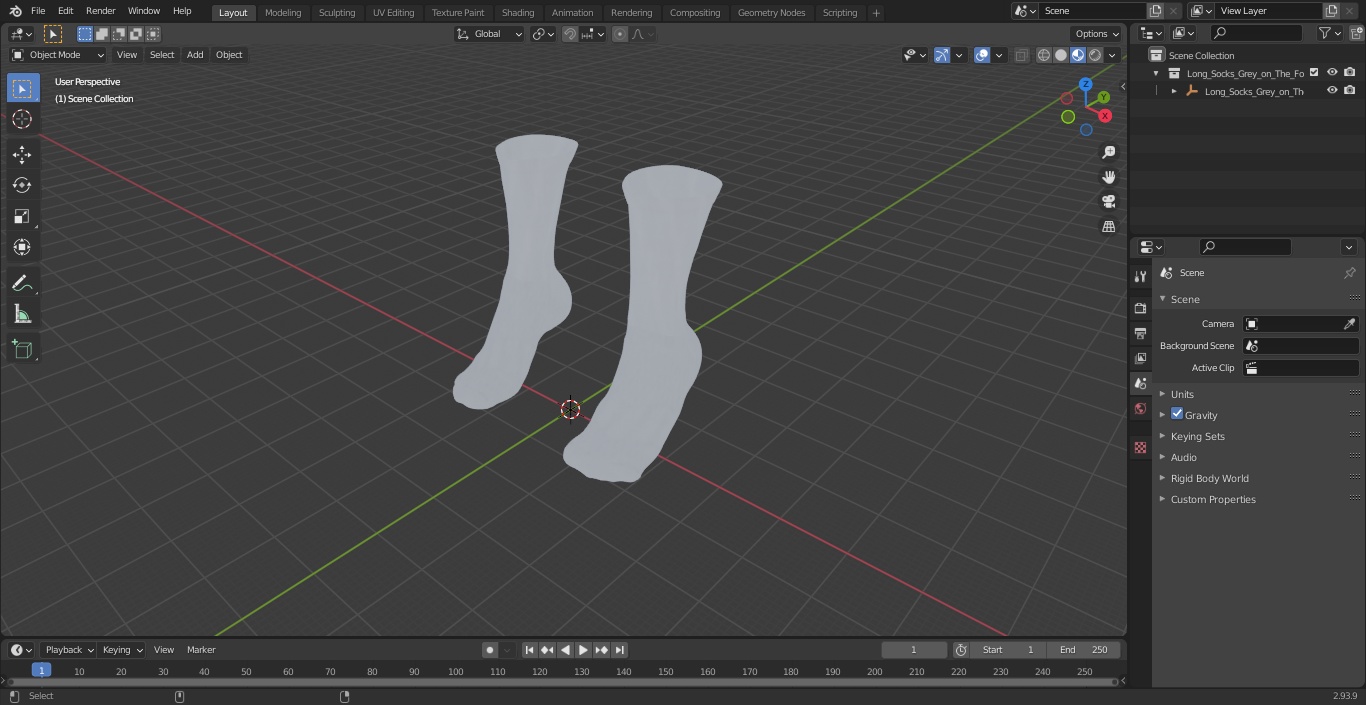Select the Transform tool
1366x705 pixels.
pyautogui.click(x=22, y=247)
